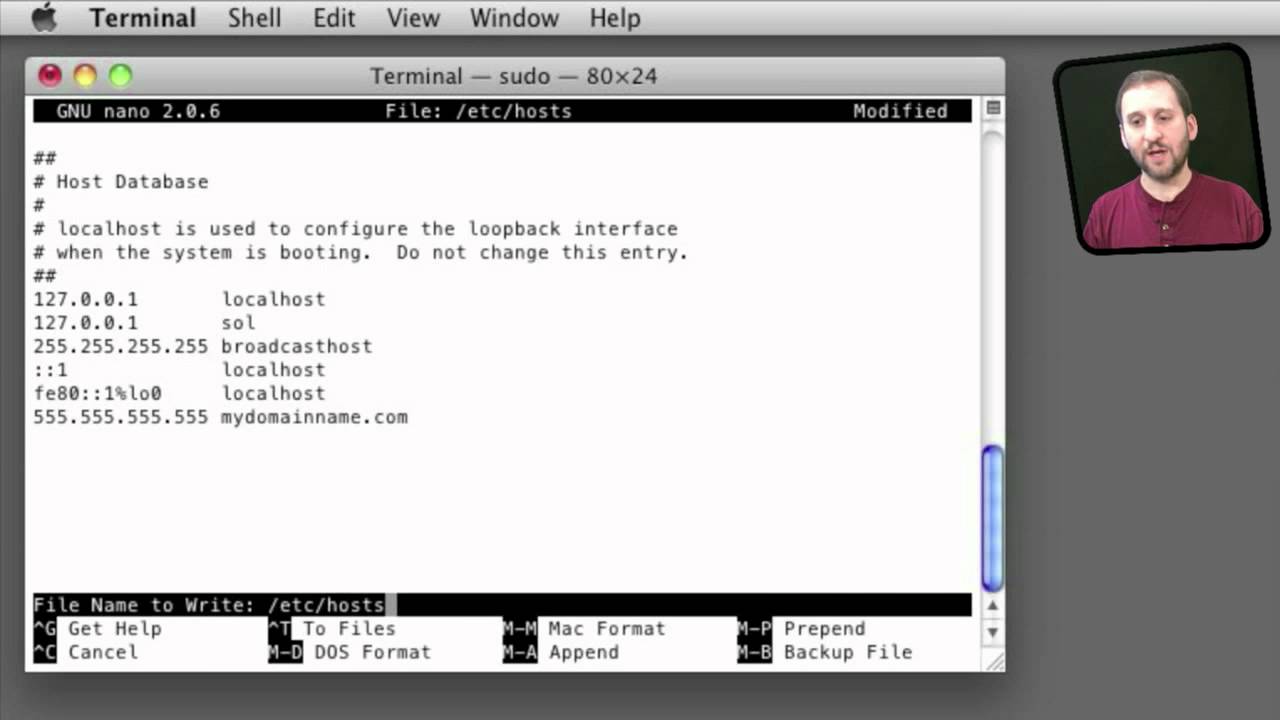Click the '127.0.0.1 sol' entry
This screenshot has width=1280, height=720.
click(x=144, y=323)
